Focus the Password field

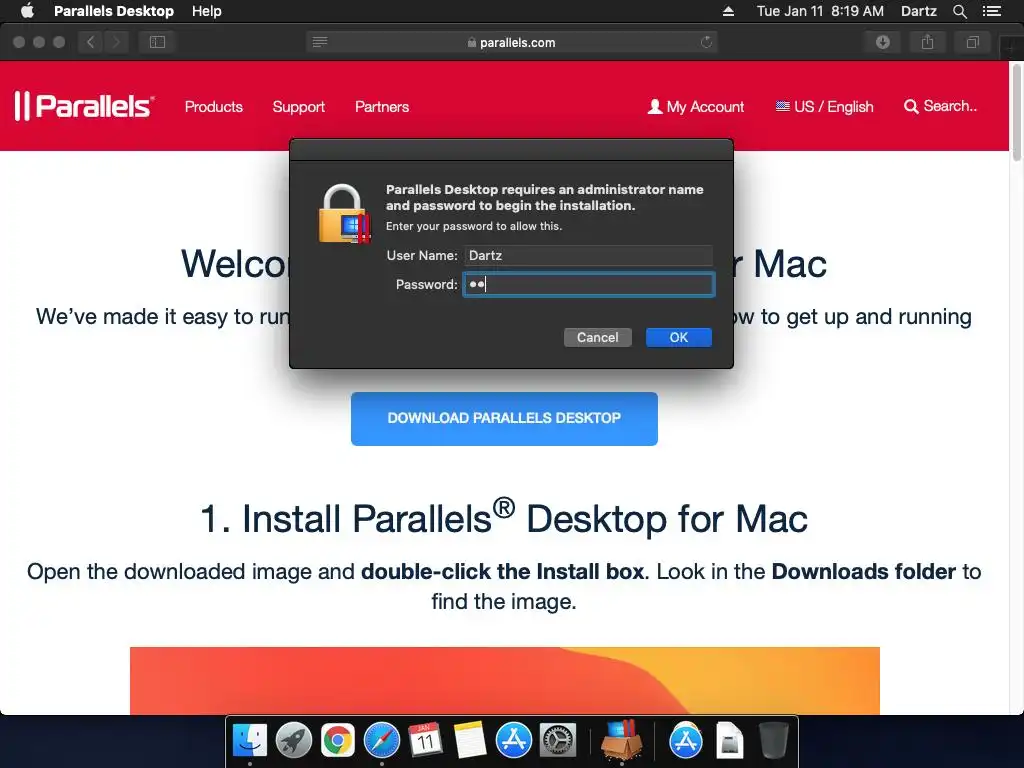tap(588, 285)
